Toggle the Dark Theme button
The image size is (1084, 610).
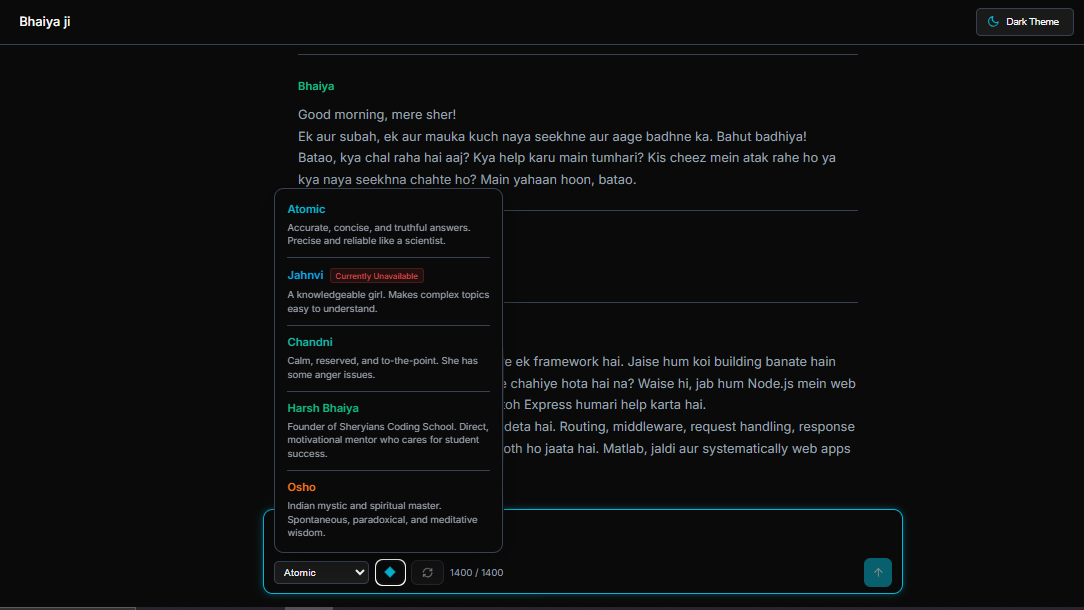(1024, 21)
